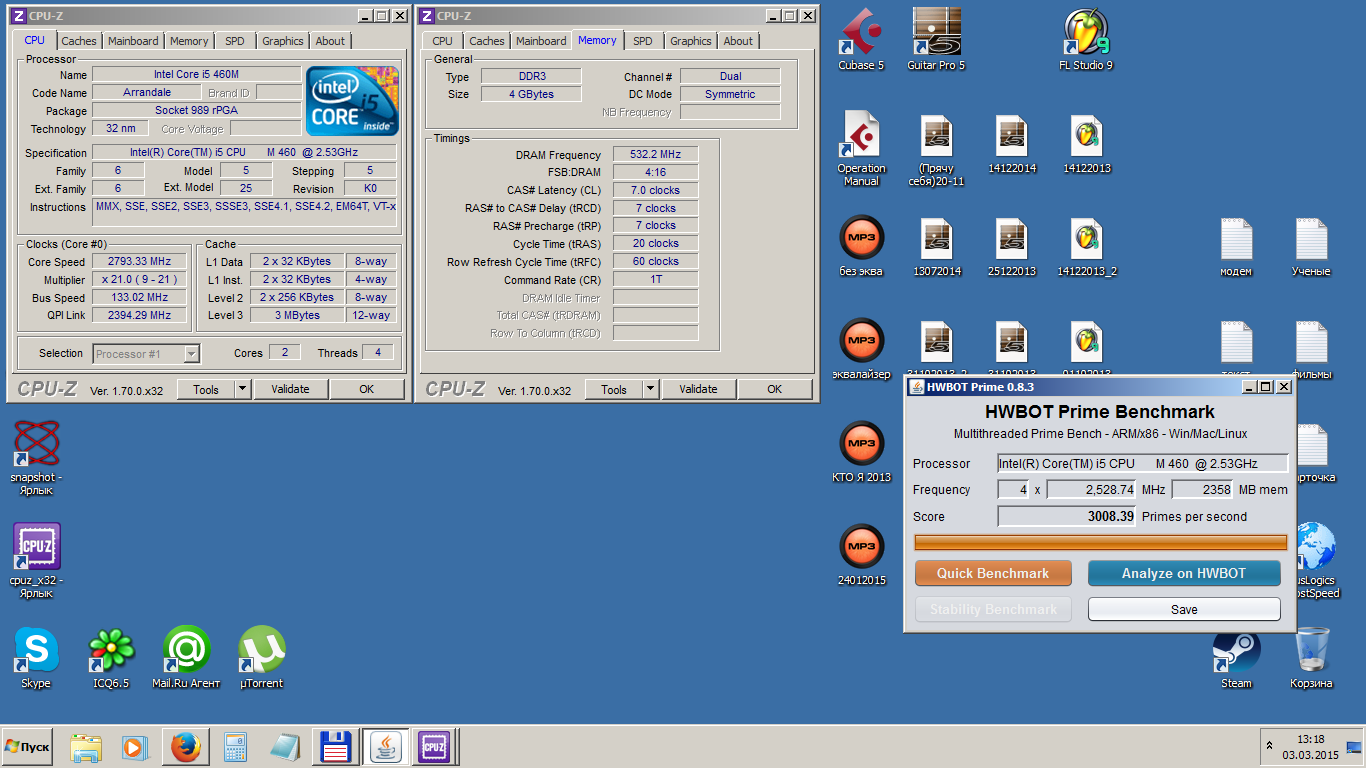Expand Tools dropdown arrow in processor CPU-Z window
This screenshot has width=1366, height=768.
(243, 389)
